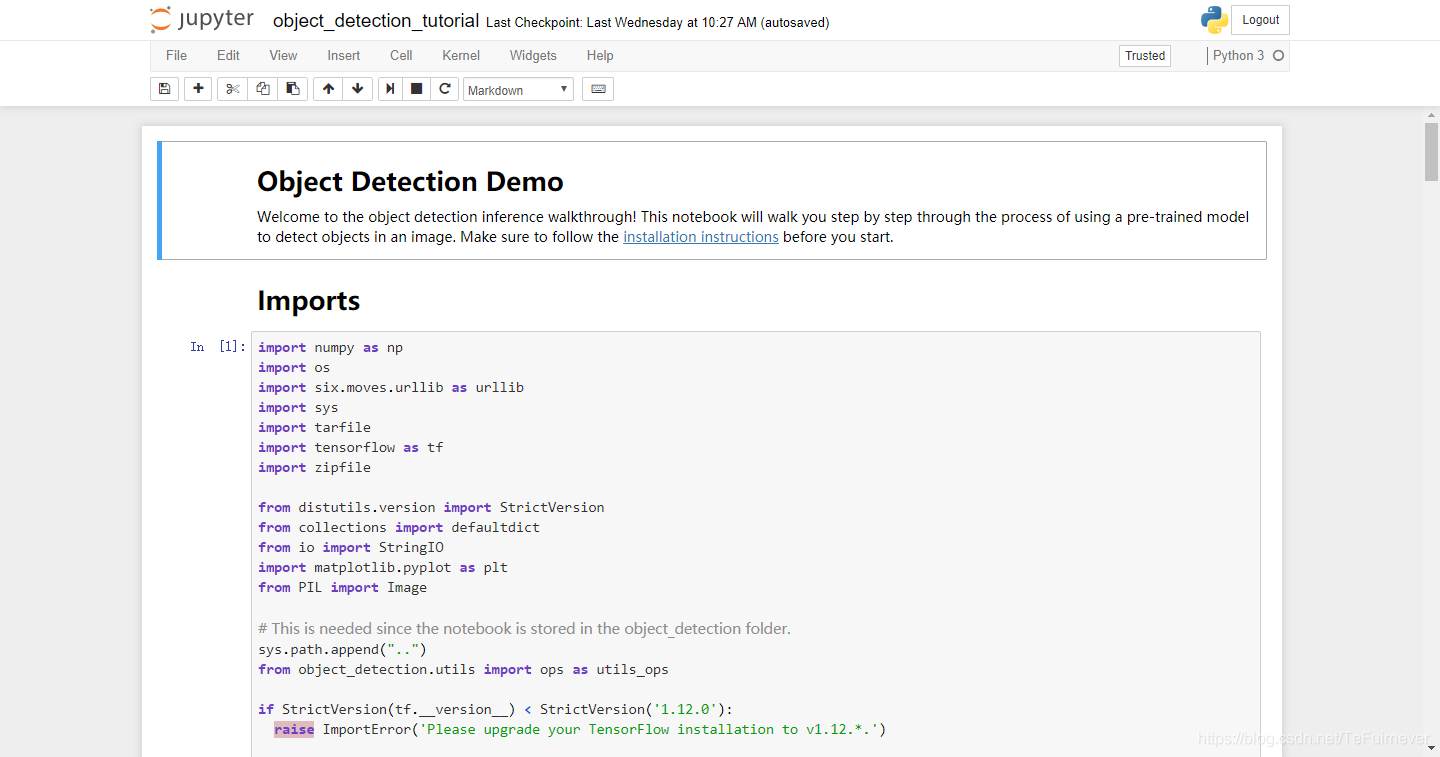
Task: Run the selected cell
Action: click(x=391, y=89)
